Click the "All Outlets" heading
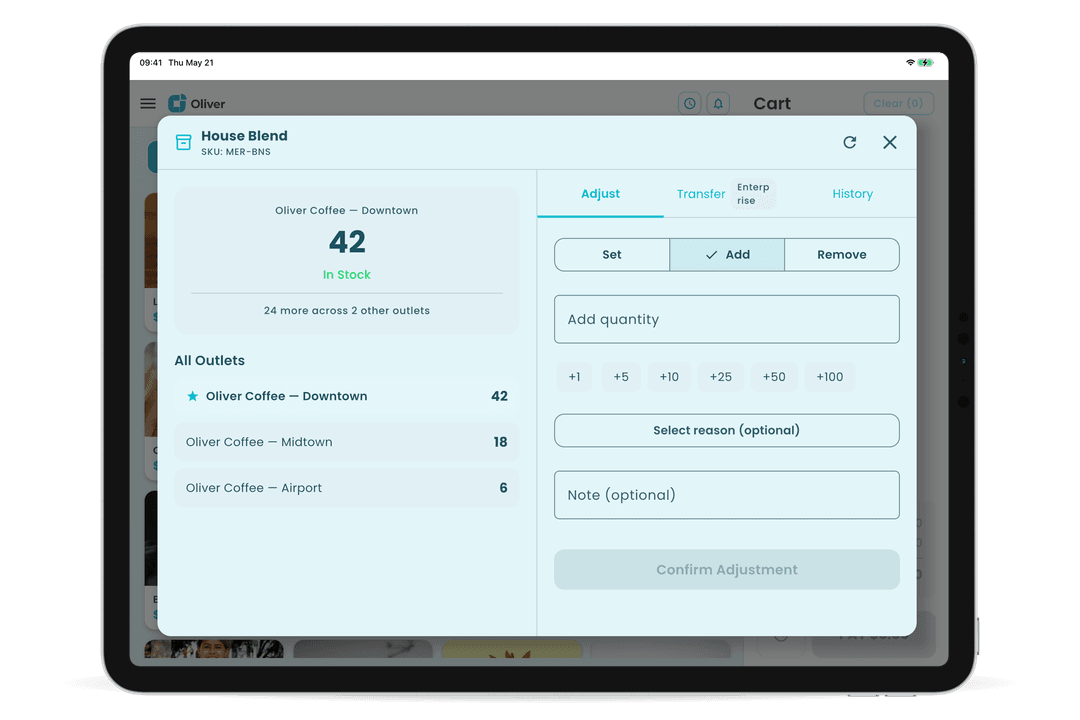This screenshot has height=720, width=1080. click(x=209, y=361)
